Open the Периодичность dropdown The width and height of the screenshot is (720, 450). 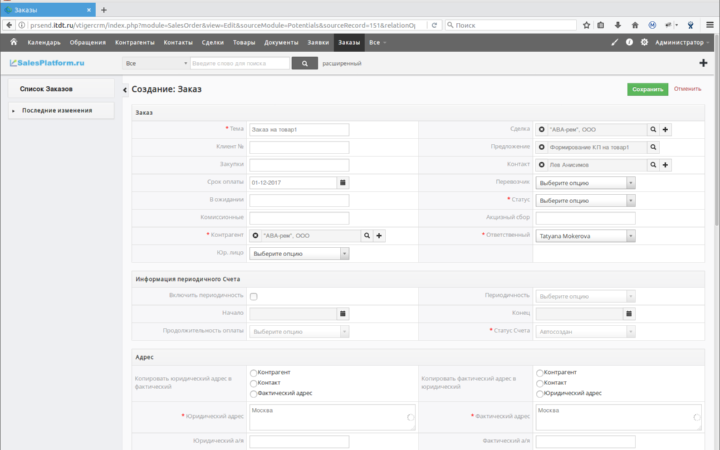coord(585,297)
